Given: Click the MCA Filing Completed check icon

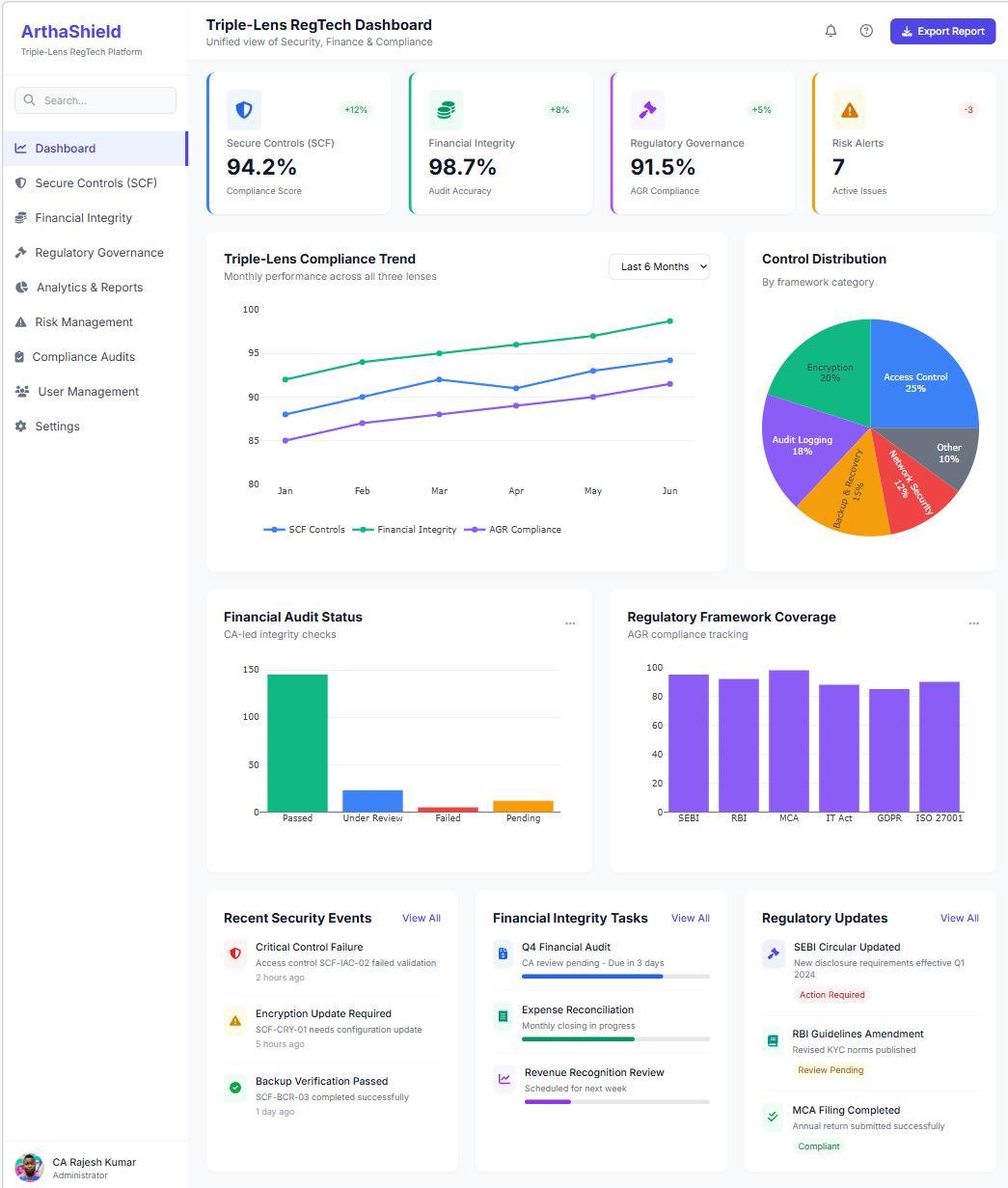Looking at the screenshot, I should (x=773, y=1118).
